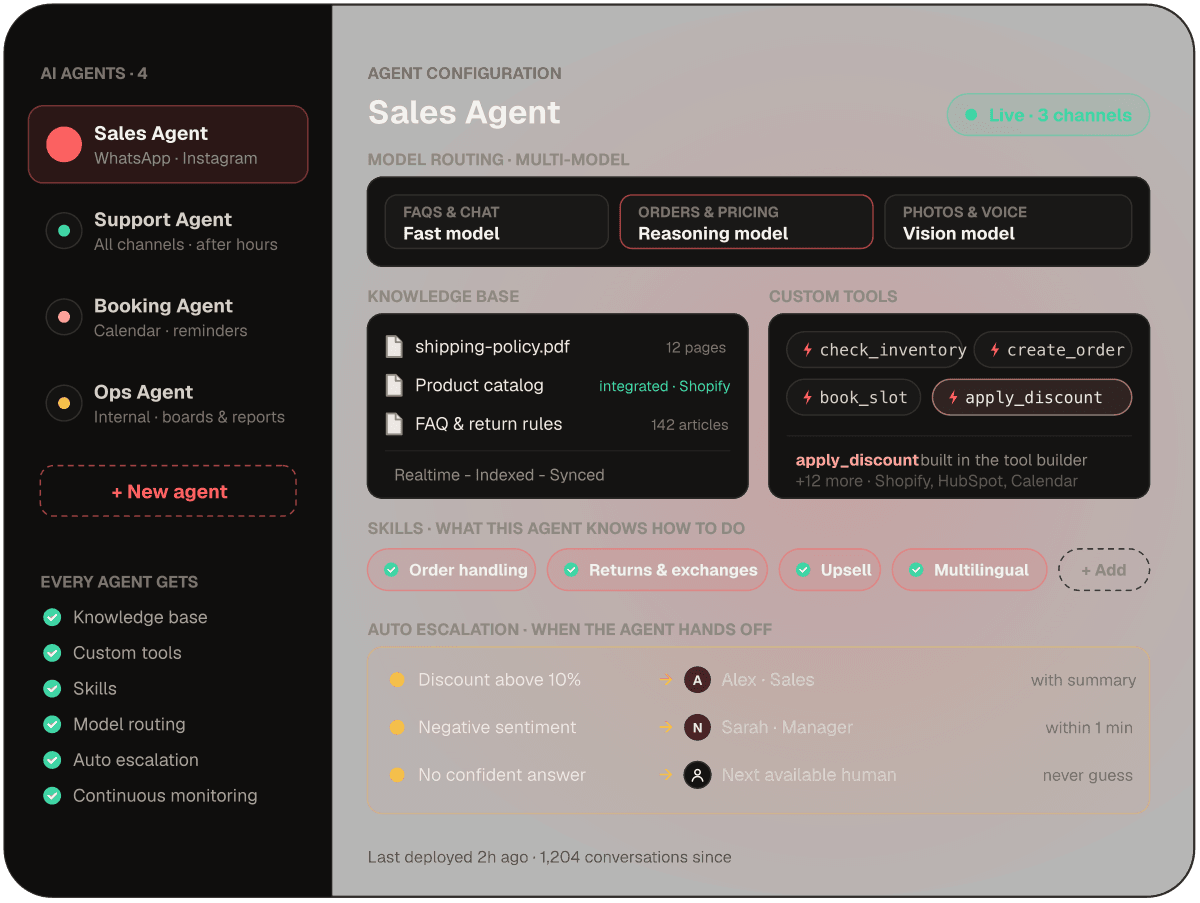Click Realtime - Indexed - Synced status text
The width and height of the screenshot is (1200, 903).
pyautogui.click(x=499, y=475)
